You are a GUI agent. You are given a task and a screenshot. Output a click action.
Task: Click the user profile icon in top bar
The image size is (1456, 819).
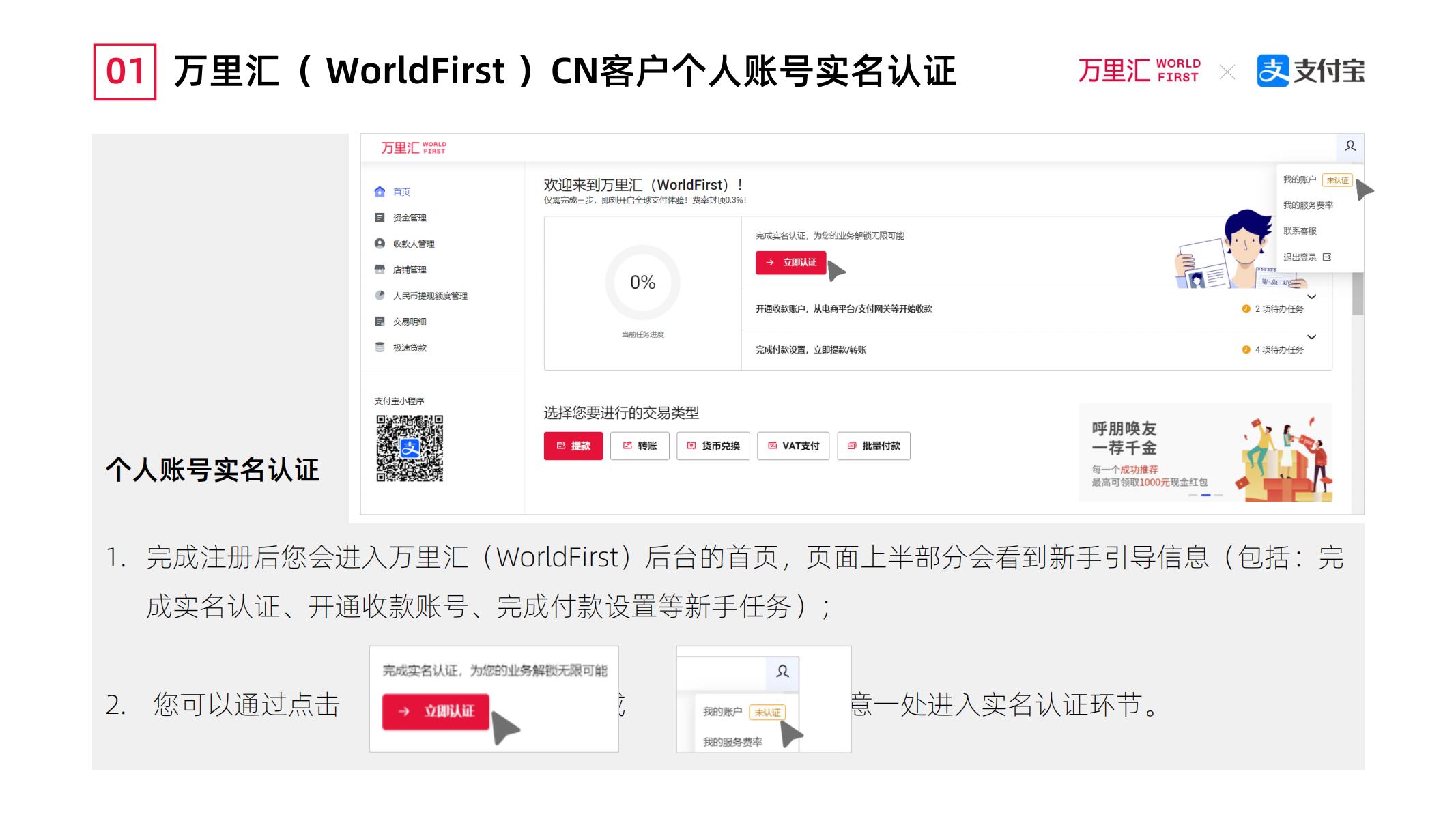point(1350,146)
